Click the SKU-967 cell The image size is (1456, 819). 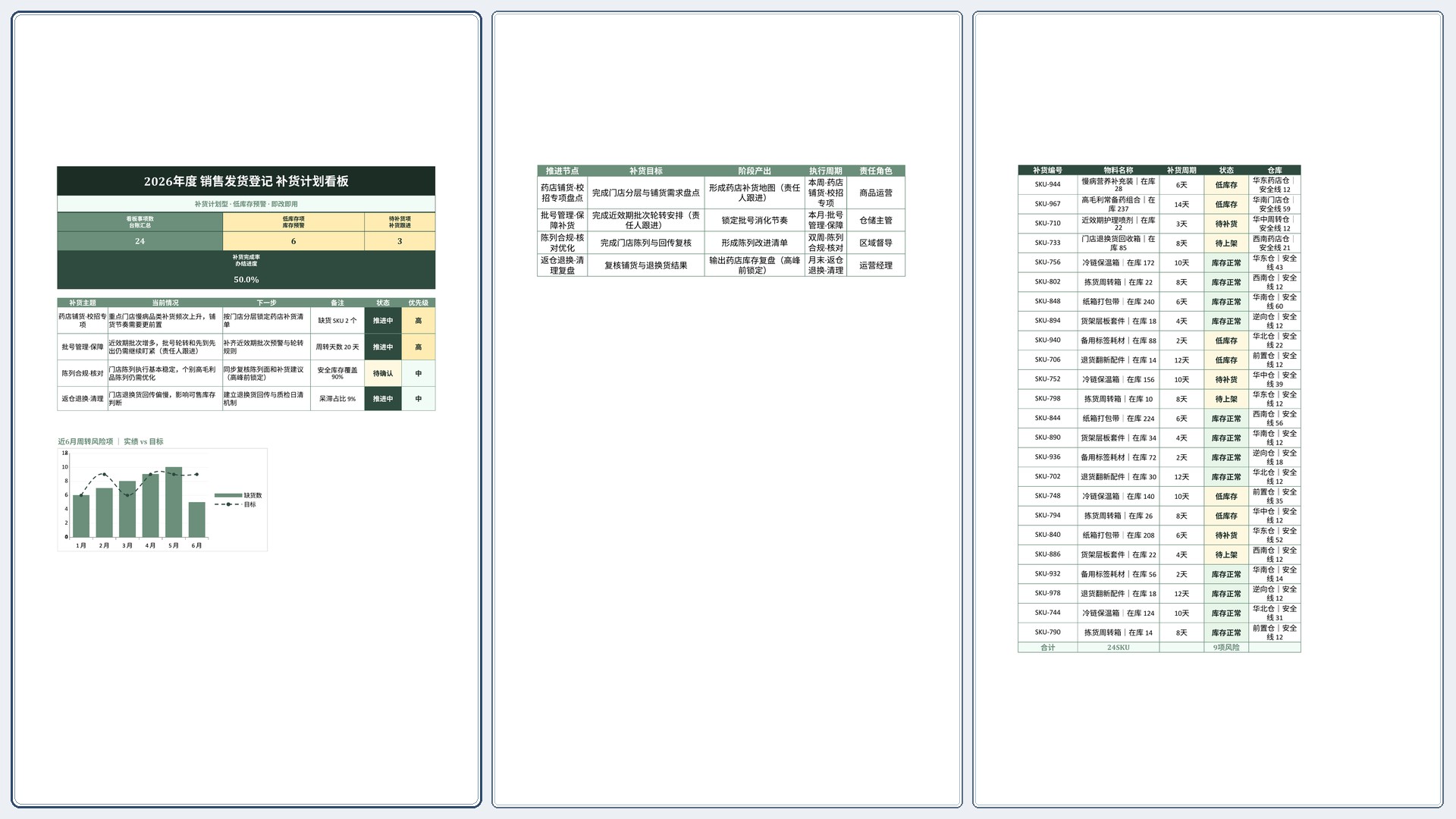[1048, 204]
